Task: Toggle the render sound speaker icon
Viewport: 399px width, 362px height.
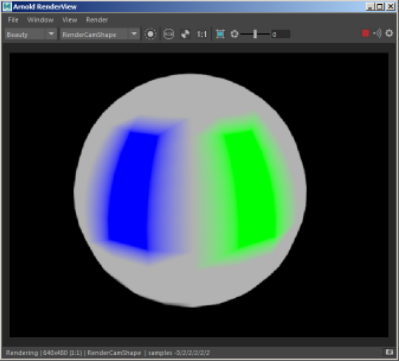Action: click(x=378, y=33)
